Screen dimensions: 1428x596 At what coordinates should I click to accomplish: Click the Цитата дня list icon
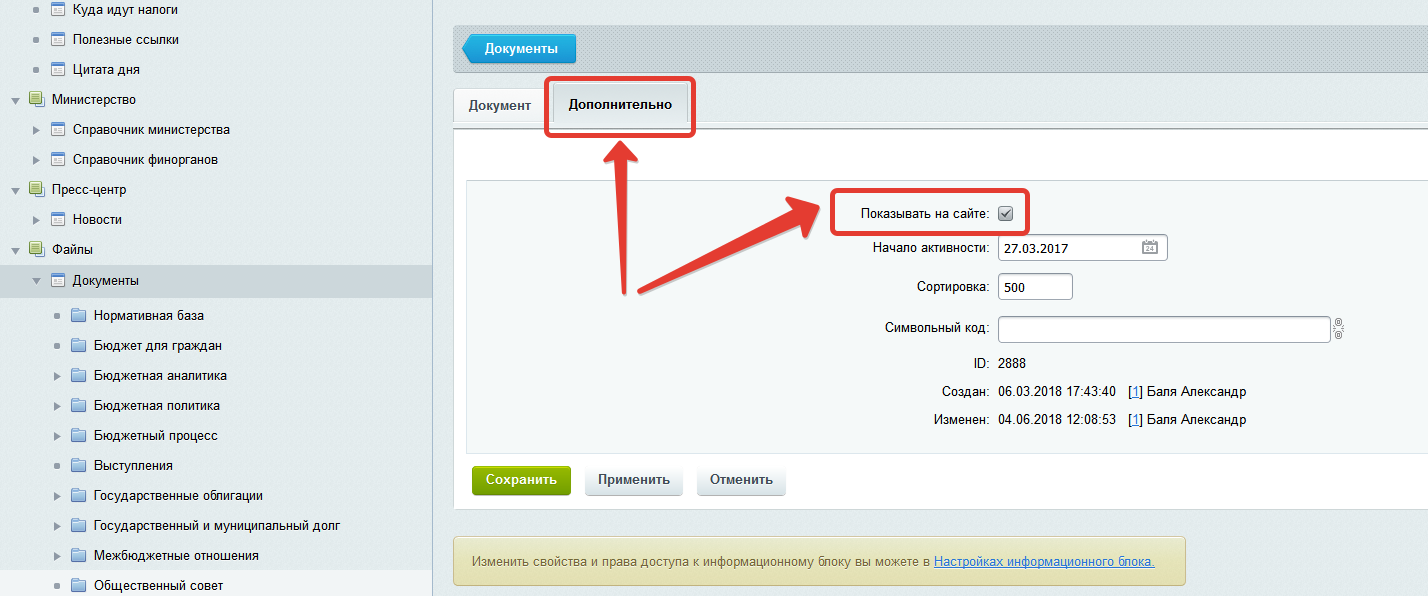pyautogui.click(x=58, y=69)
